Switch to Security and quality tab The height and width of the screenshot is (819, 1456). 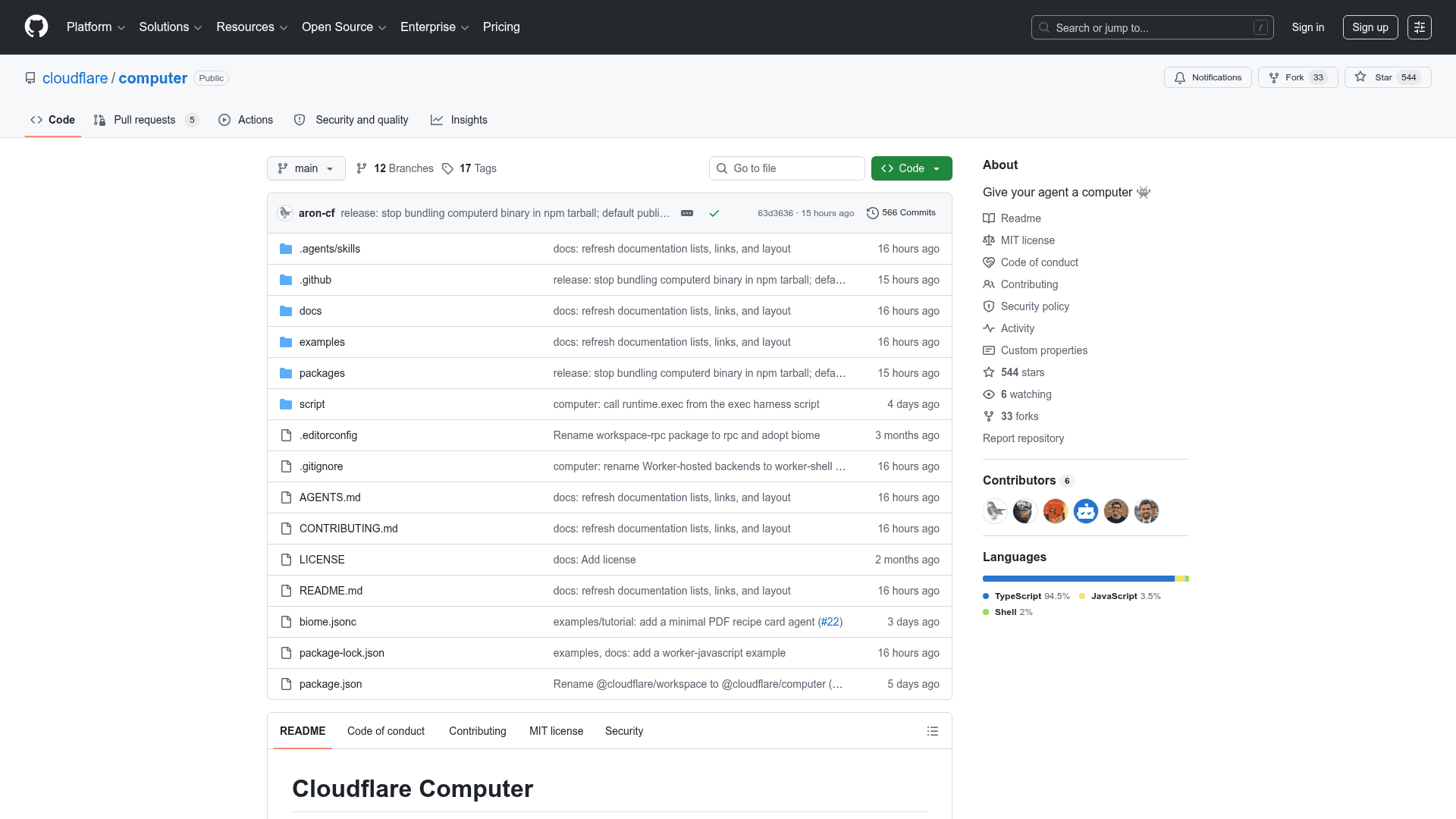click(x=351, y=120)
